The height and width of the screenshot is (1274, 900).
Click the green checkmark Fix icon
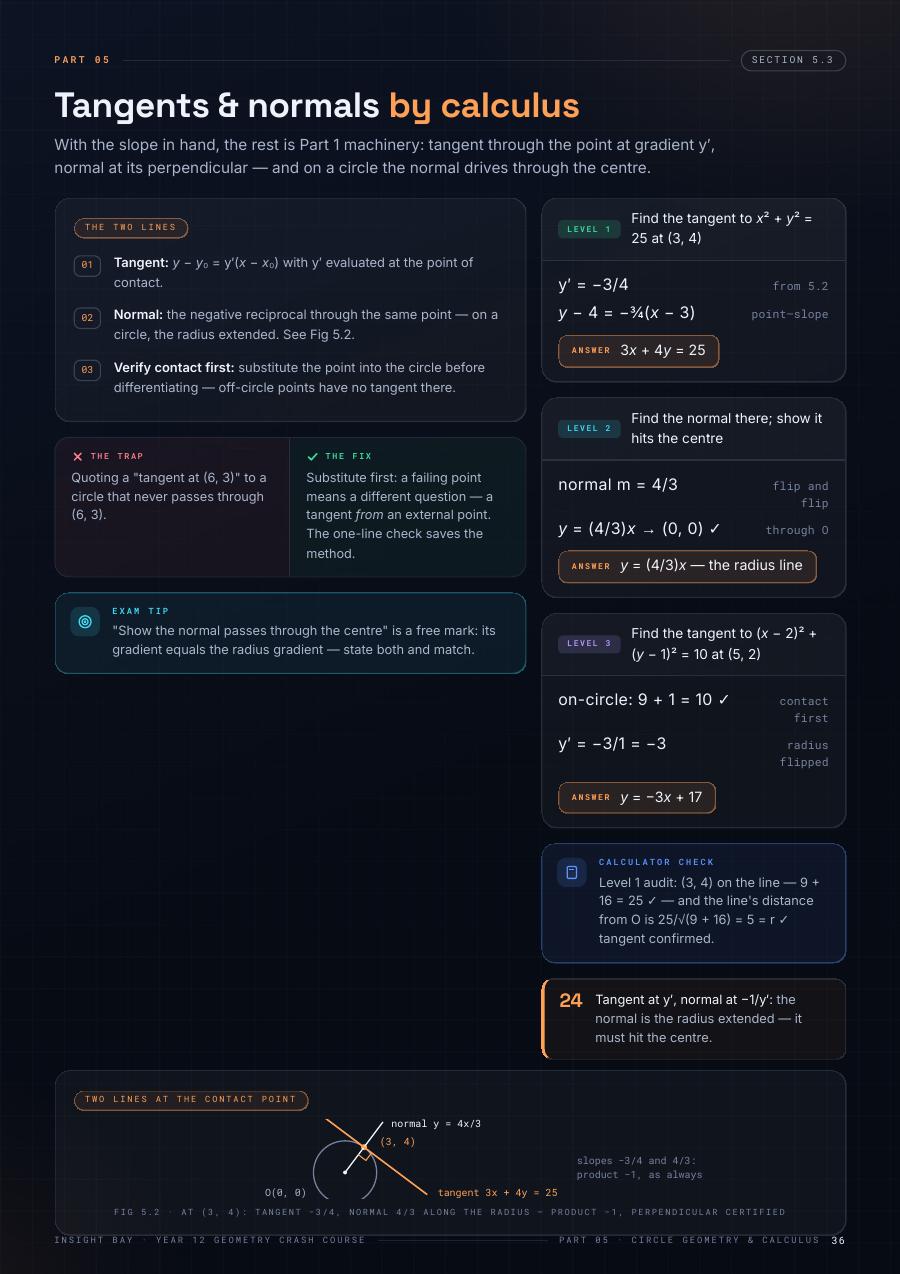pyautogui.click(x=313, y=456)
